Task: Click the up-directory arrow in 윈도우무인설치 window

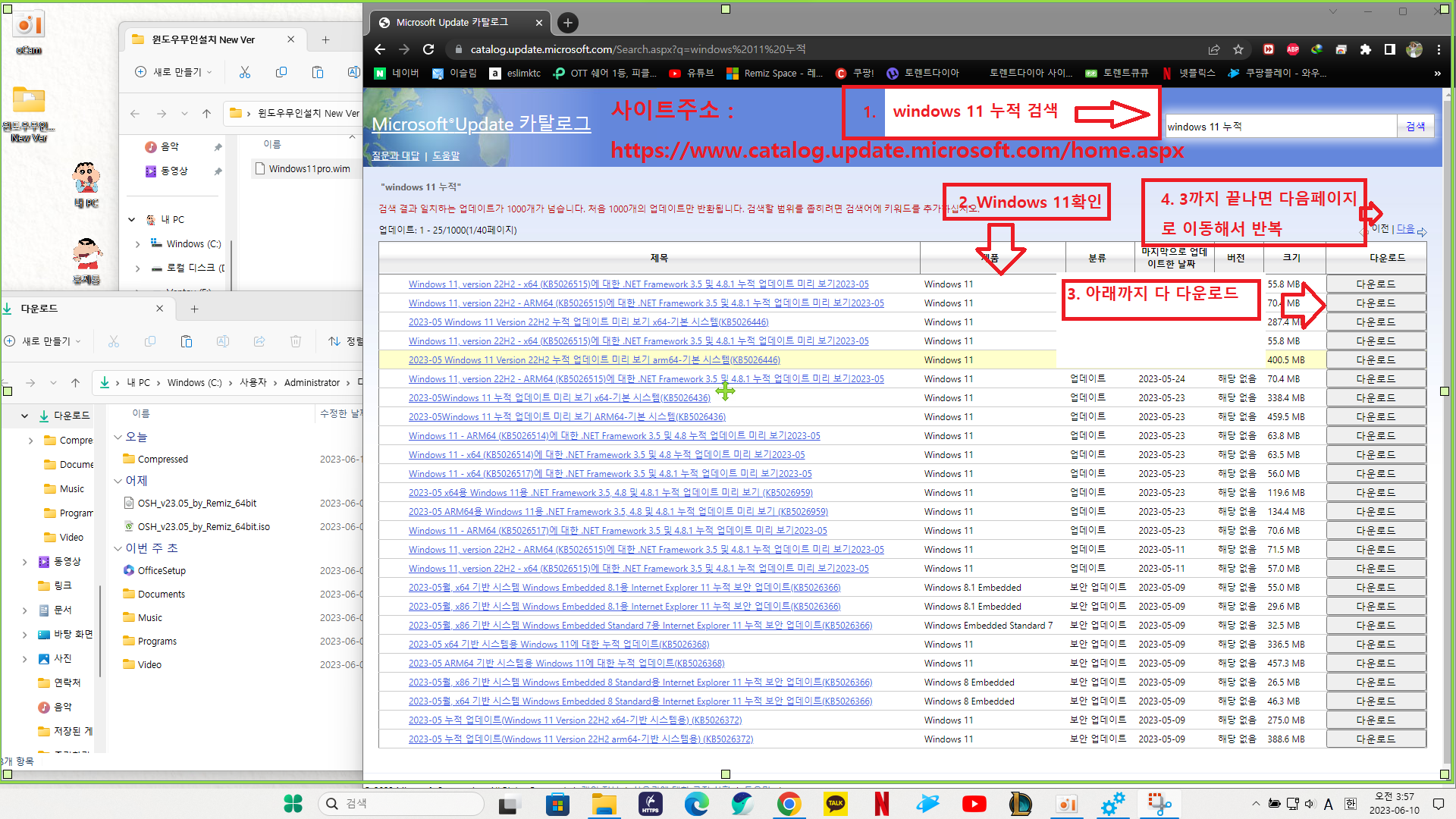Action: [206, 114]
